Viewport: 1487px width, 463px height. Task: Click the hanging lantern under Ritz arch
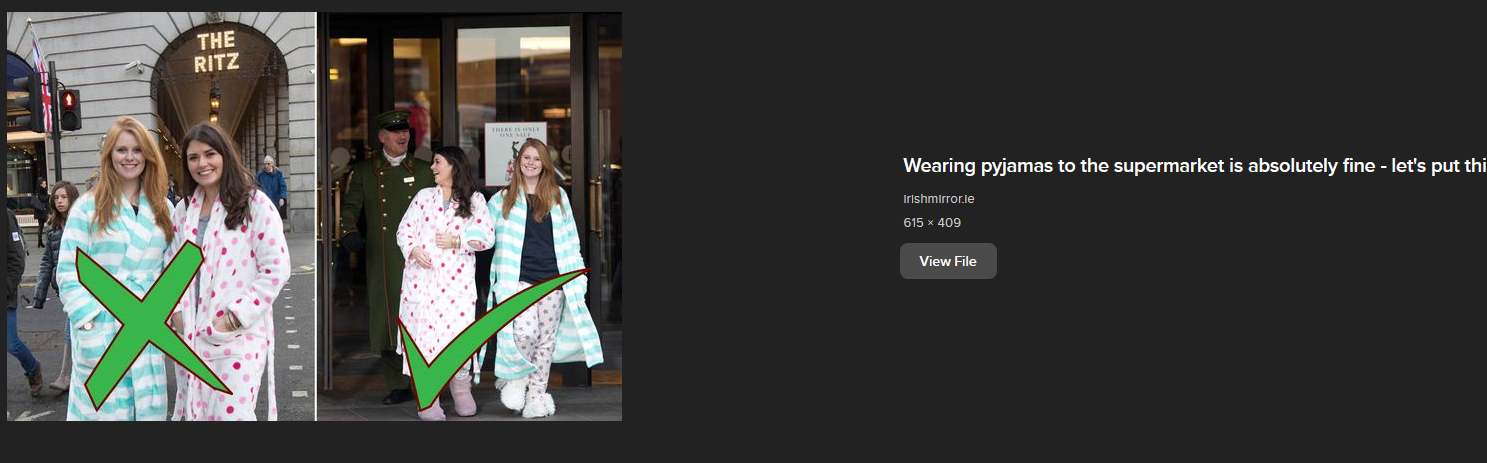[x=214, y=105]
